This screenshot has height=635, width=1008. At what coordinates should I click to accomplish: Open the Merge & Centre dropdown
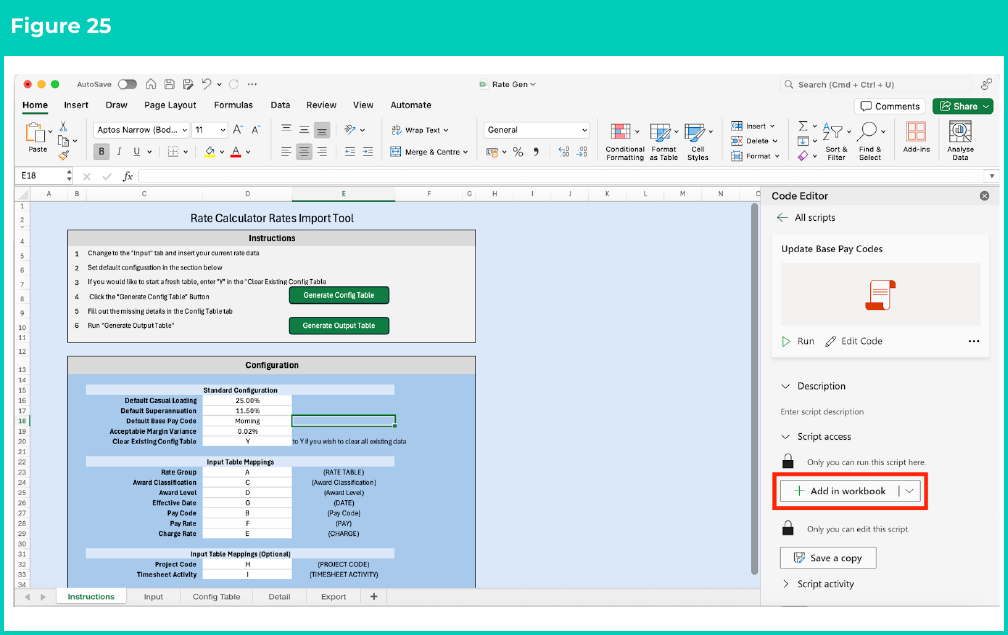point(429,152)
